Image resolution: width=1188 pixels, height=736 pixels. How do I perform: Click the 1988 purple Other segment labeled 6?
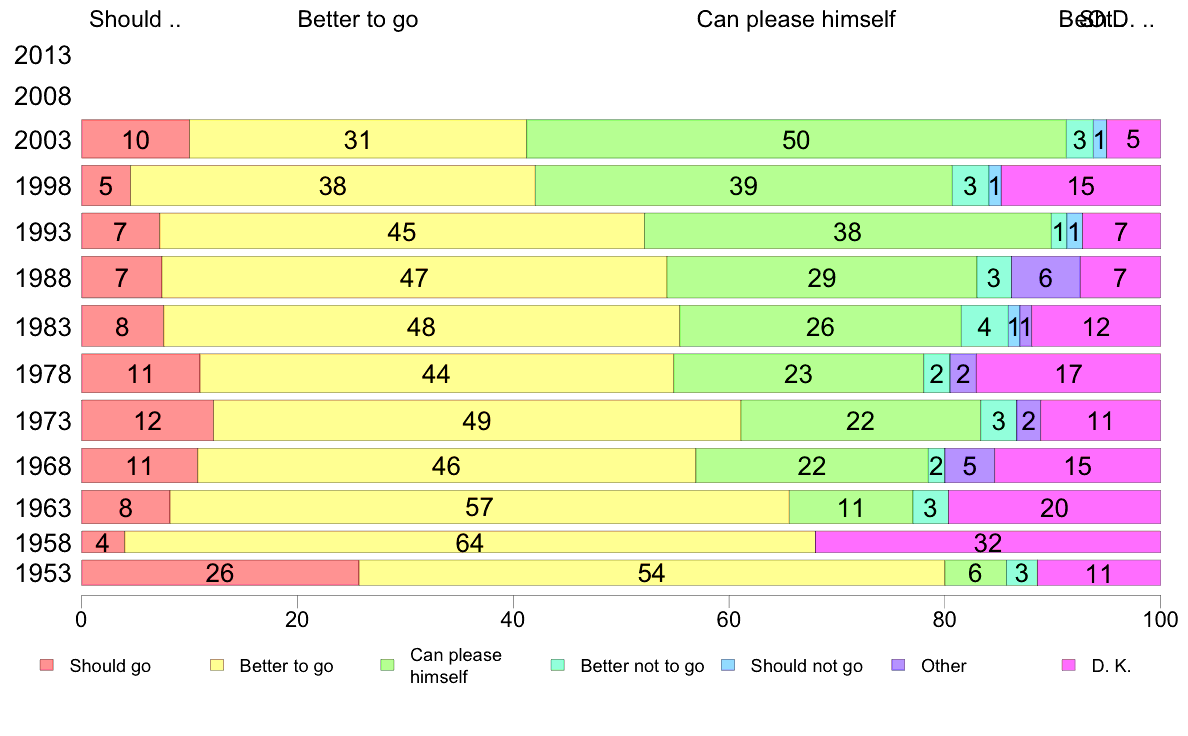1046,277
